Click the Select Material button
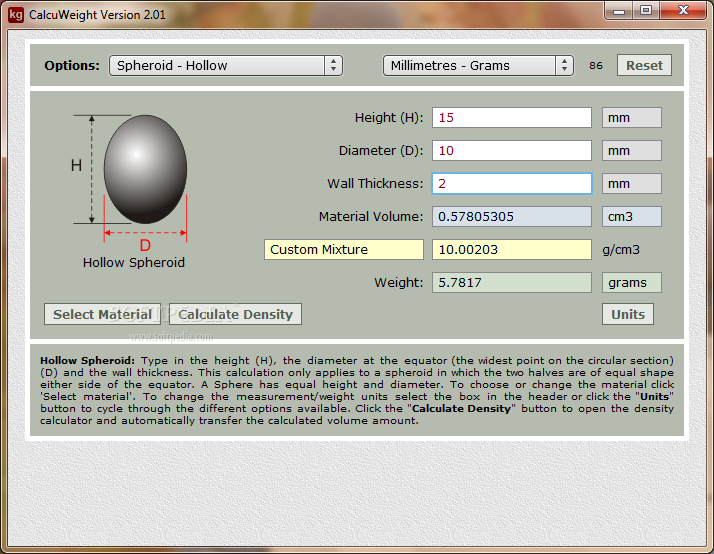Viewport: 714px width, 554px height. pos(102,314)
